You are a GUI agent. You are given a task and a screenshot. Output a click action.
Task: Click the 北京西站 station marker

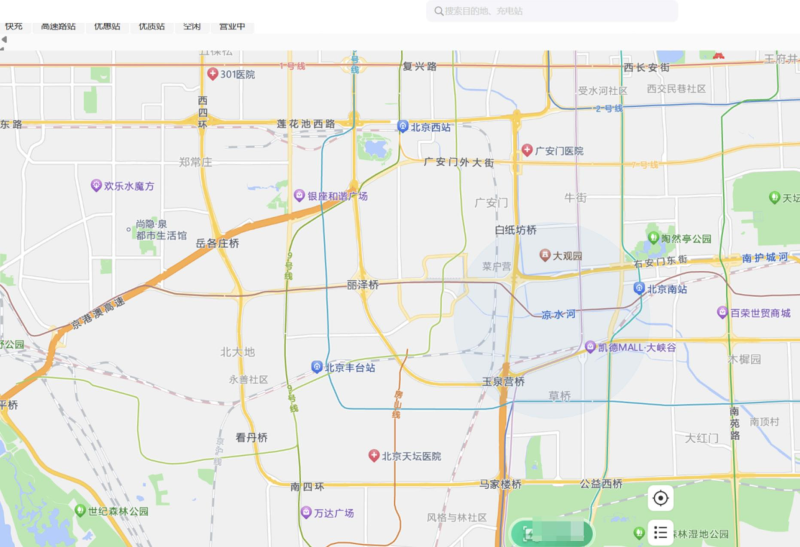click(403, 127)
